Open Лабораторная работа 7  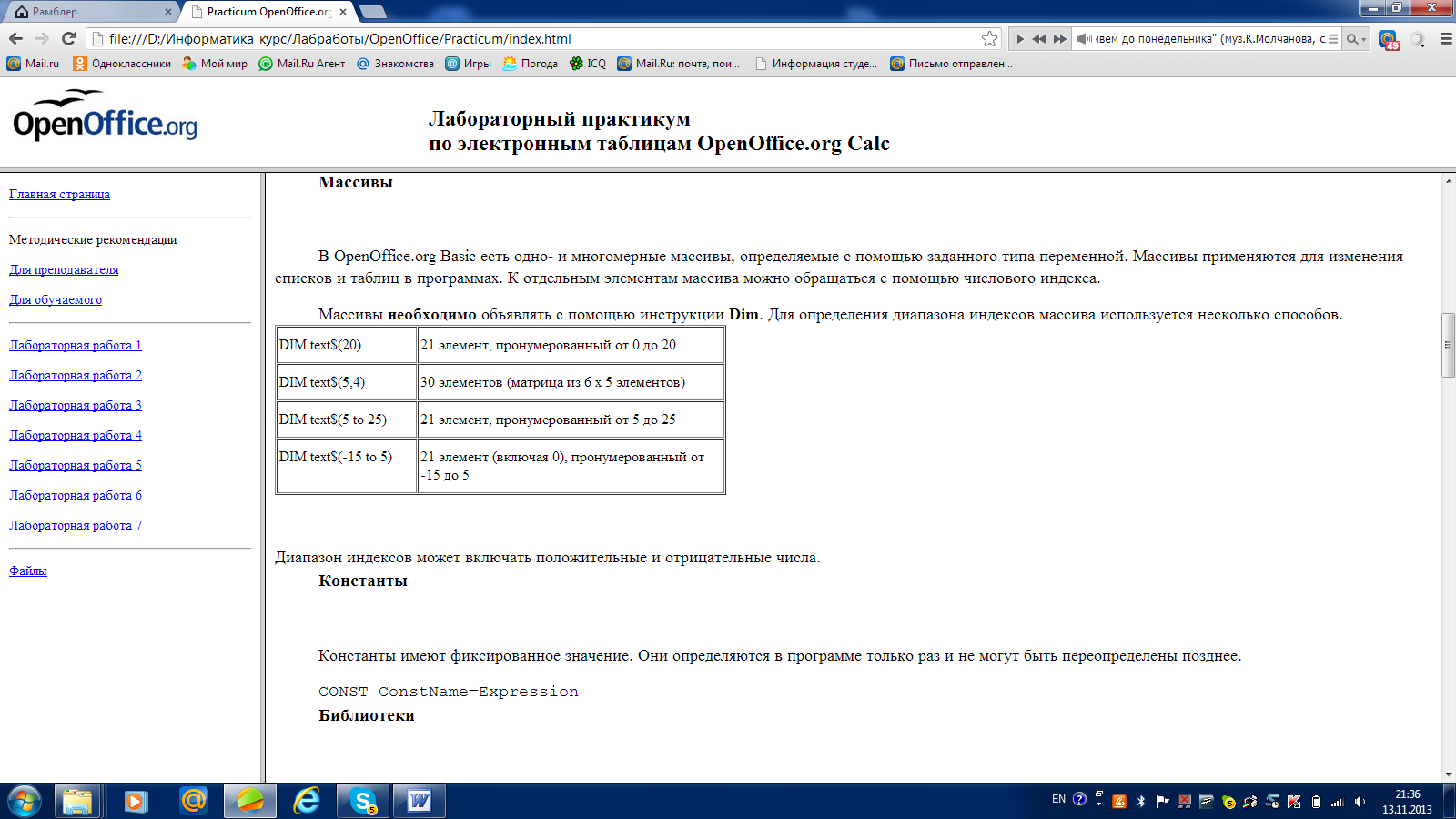(x=76, y=525)
